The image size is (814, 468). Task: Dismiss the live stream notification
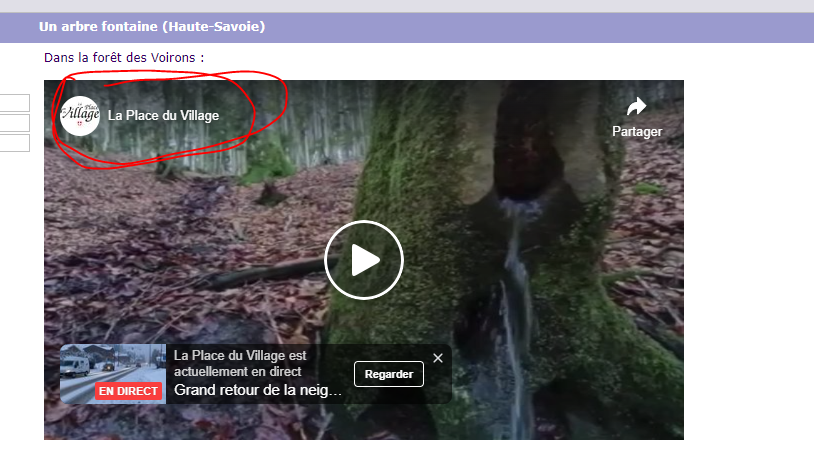click(x=438, y=358)
